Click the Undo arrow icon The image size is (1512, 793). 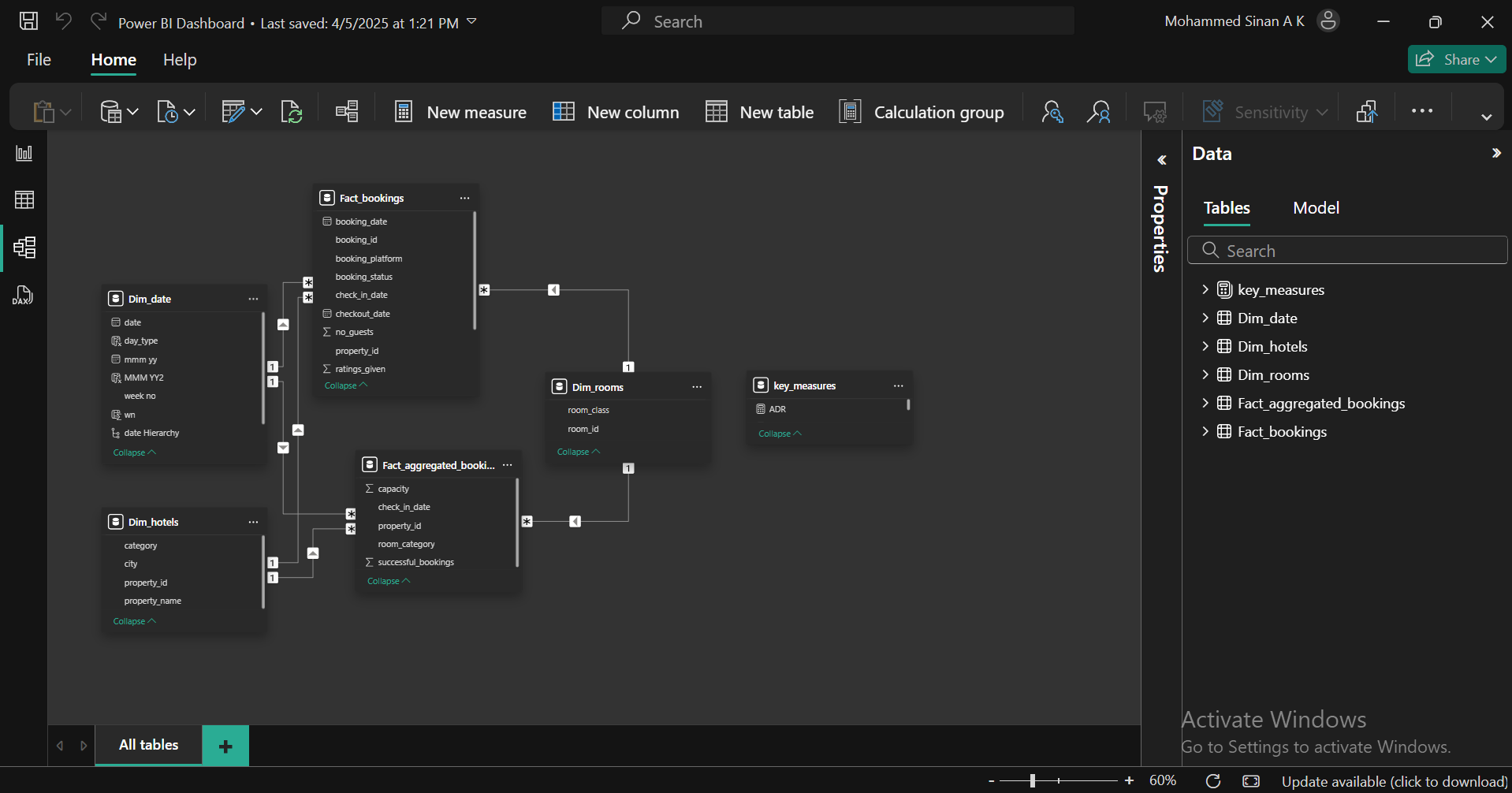pos(64,21)
